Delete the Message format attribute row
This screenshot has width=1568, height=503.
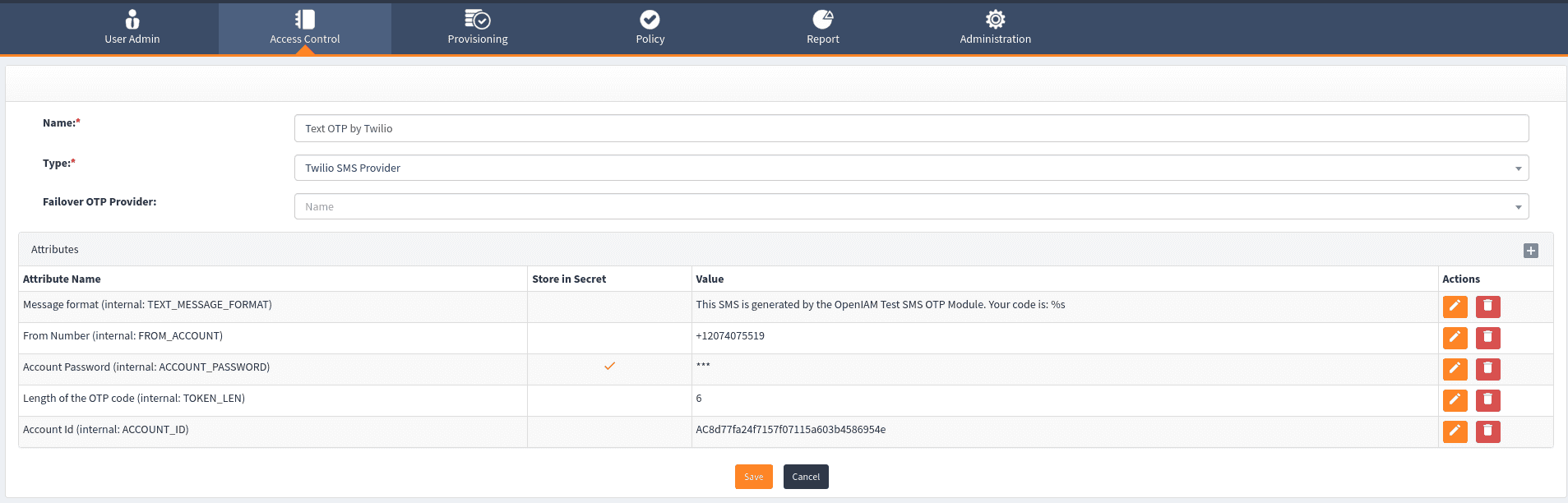[x=1487, y=307]
